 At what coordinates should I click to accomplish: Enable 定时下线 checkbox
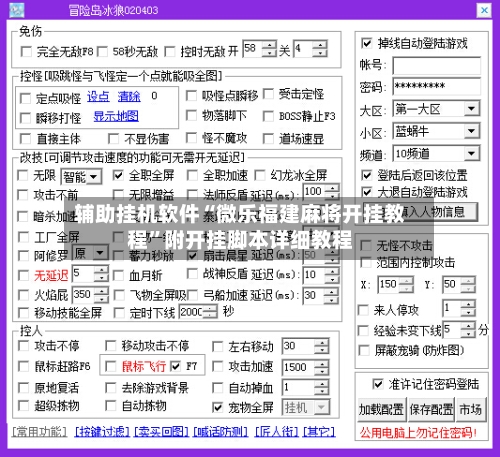click(x=119, y=313)
